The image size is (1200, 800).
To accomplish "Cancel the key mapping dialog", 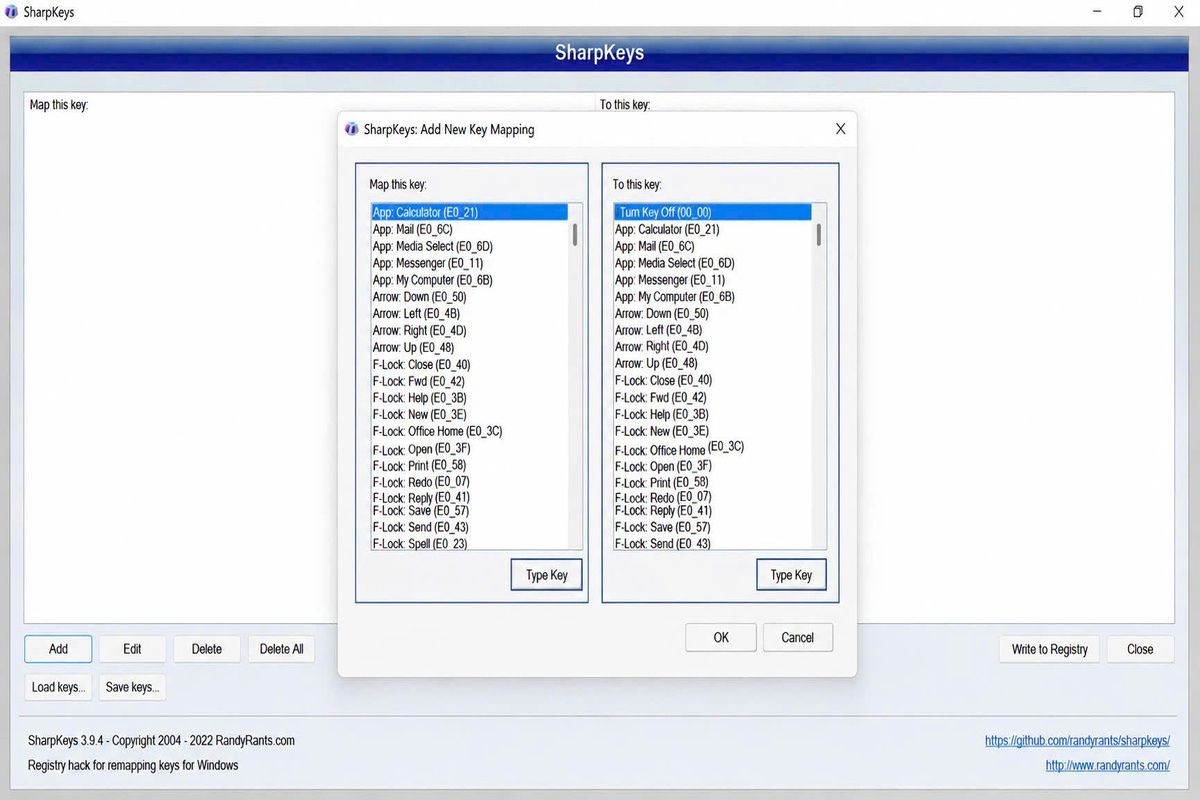I will pyautogui.click(x=798, y=637).
